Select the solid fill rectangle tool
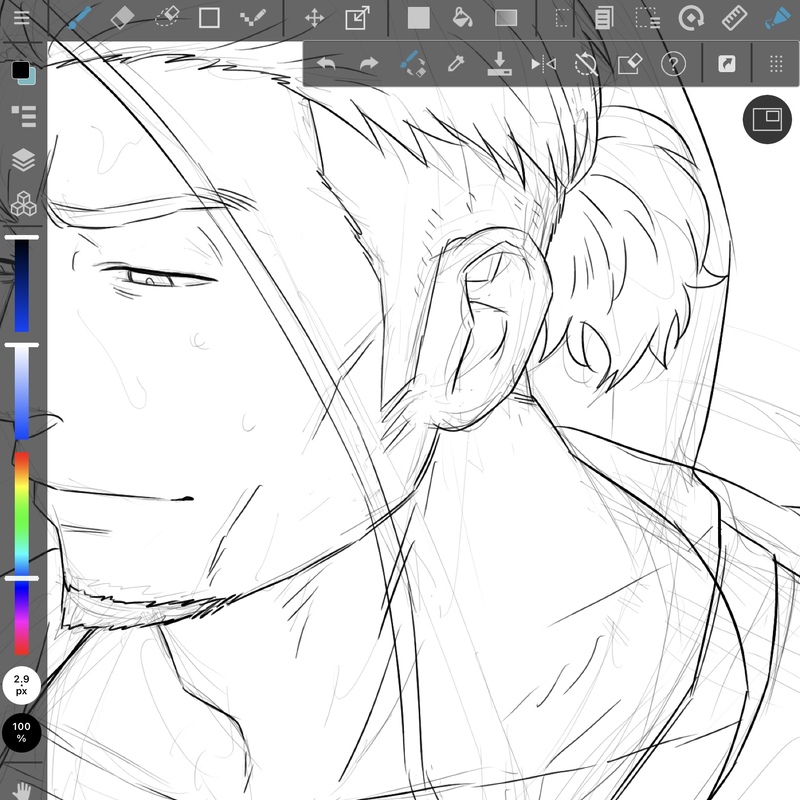 tap(418, 18)
